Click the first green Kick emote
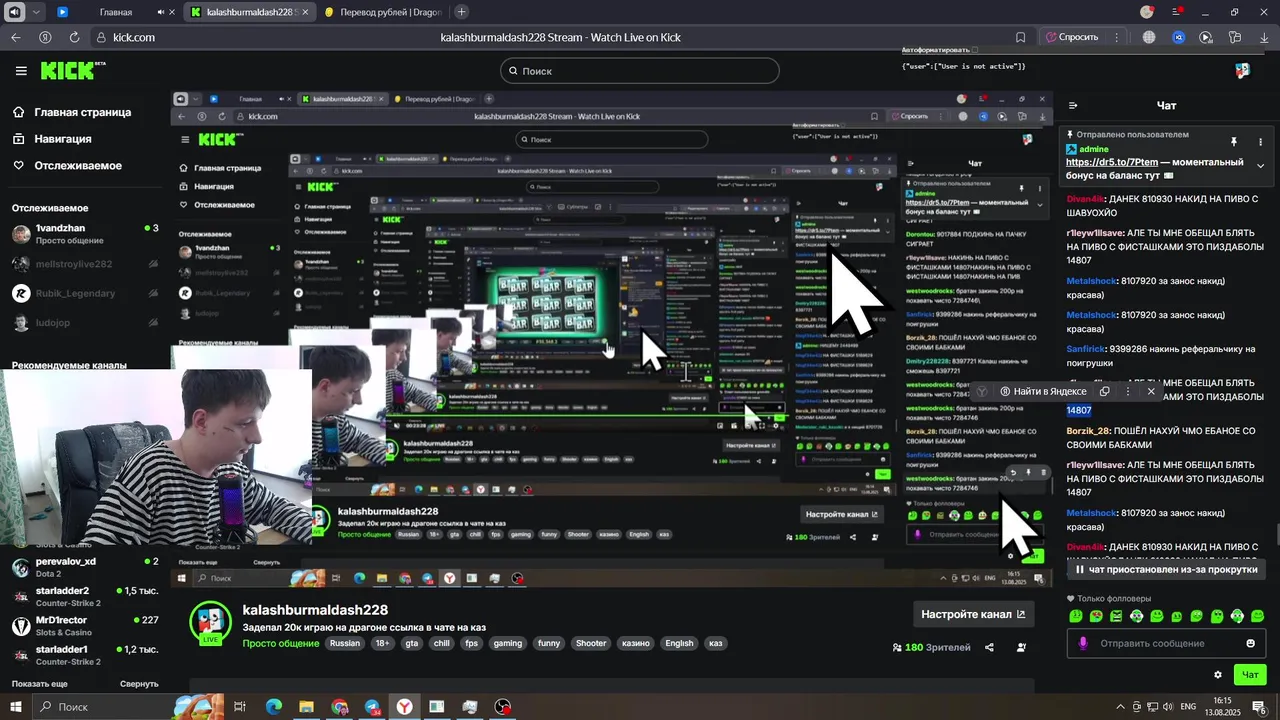 click(x=1076, y=616)
